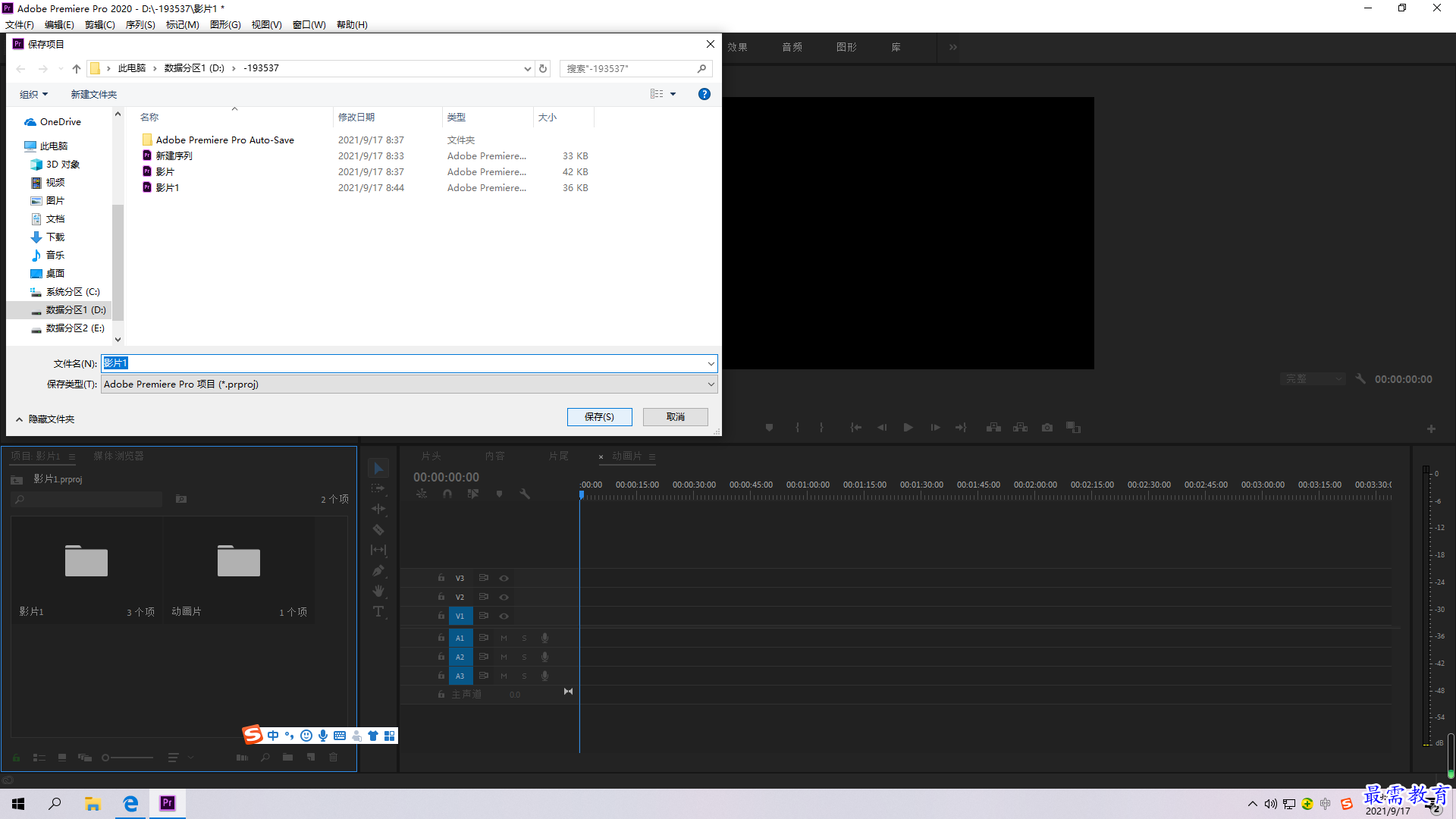This screenshot has width=1456, height=819.
Task: Click Step Forward one frame button
Action: tap(935, 428)
